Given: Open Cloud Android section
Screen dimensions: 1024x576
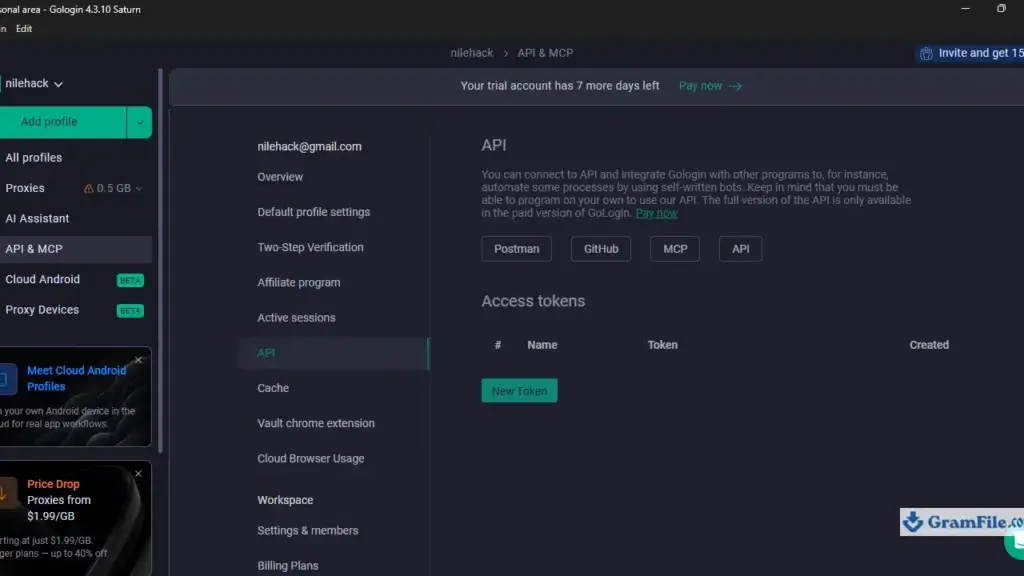Looking at the screenshot, I should [42, 280].
